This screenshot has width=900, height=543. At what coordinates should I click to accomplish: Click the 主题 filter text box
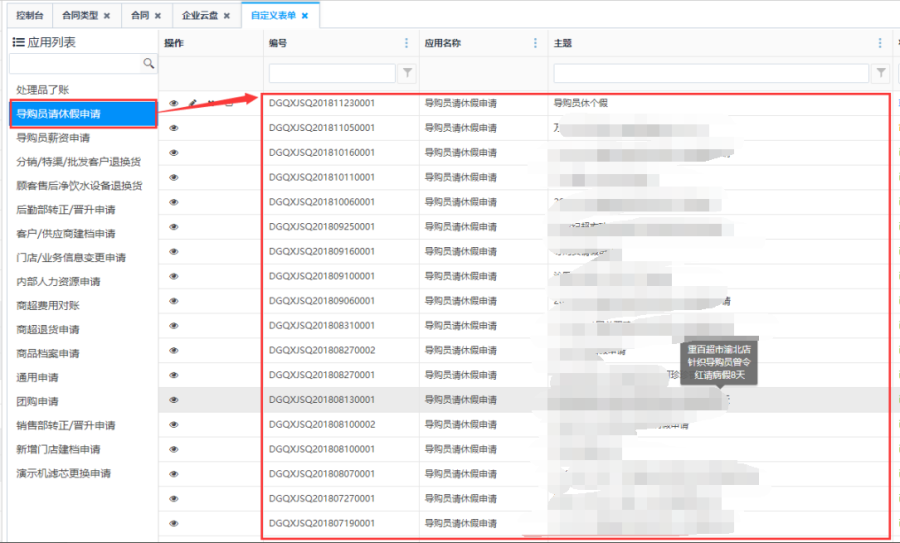click(x=712, y=73)
